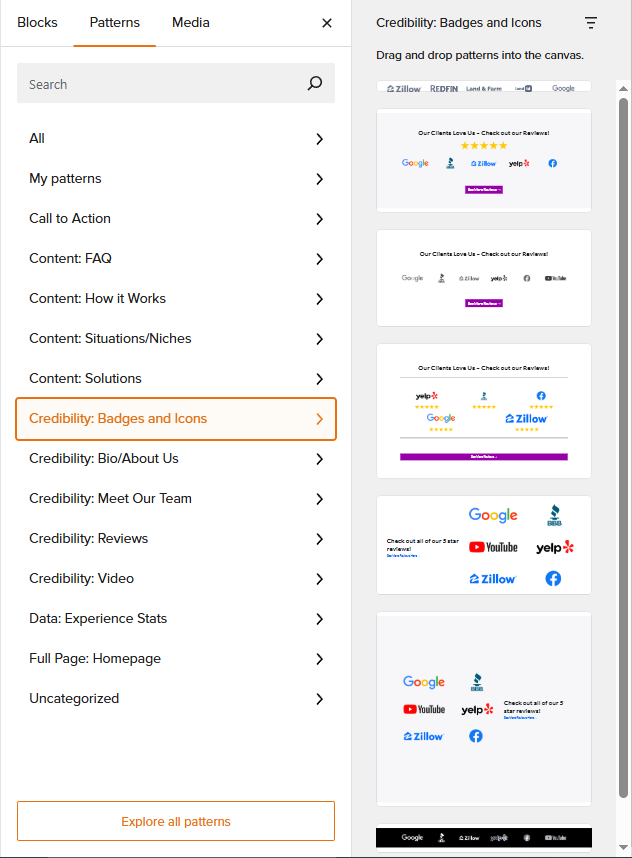
Task: Switch to the Media tab
Action: point(190,22)
